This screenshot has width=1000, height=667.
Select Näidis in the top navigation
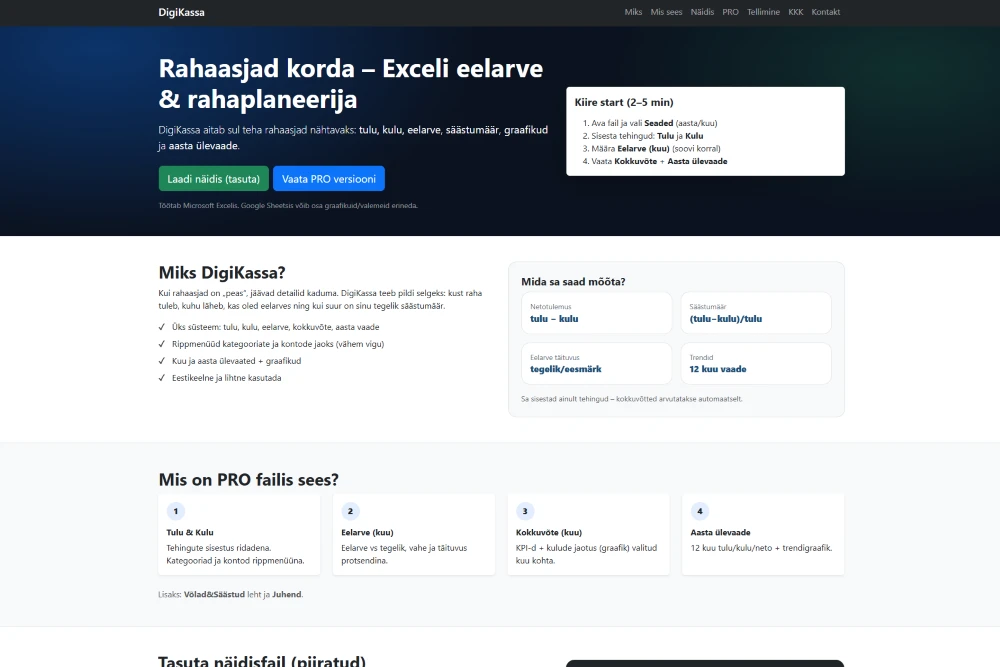click(x=702, y=12)
